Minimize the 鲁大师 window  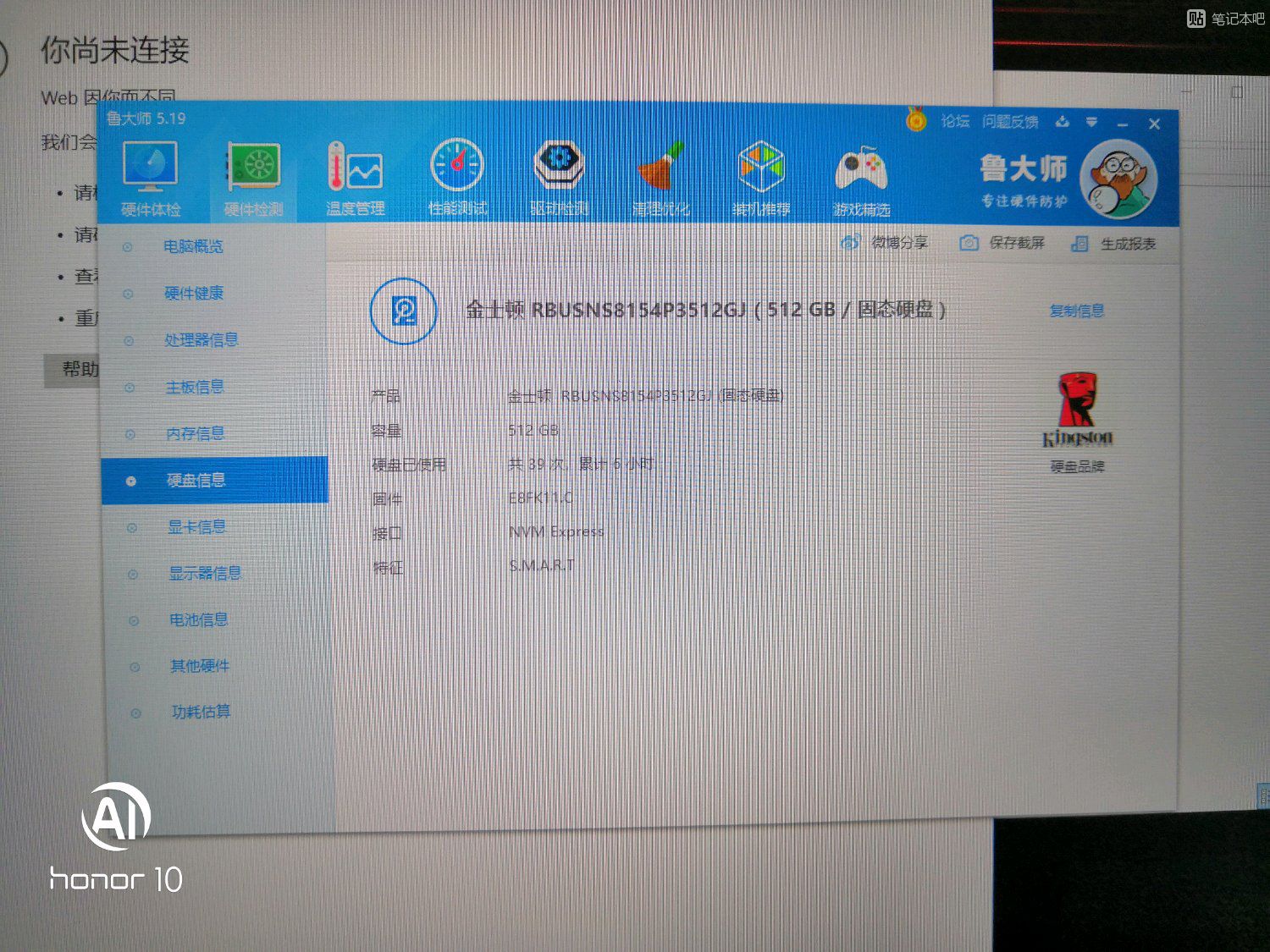coord(1123,124)
